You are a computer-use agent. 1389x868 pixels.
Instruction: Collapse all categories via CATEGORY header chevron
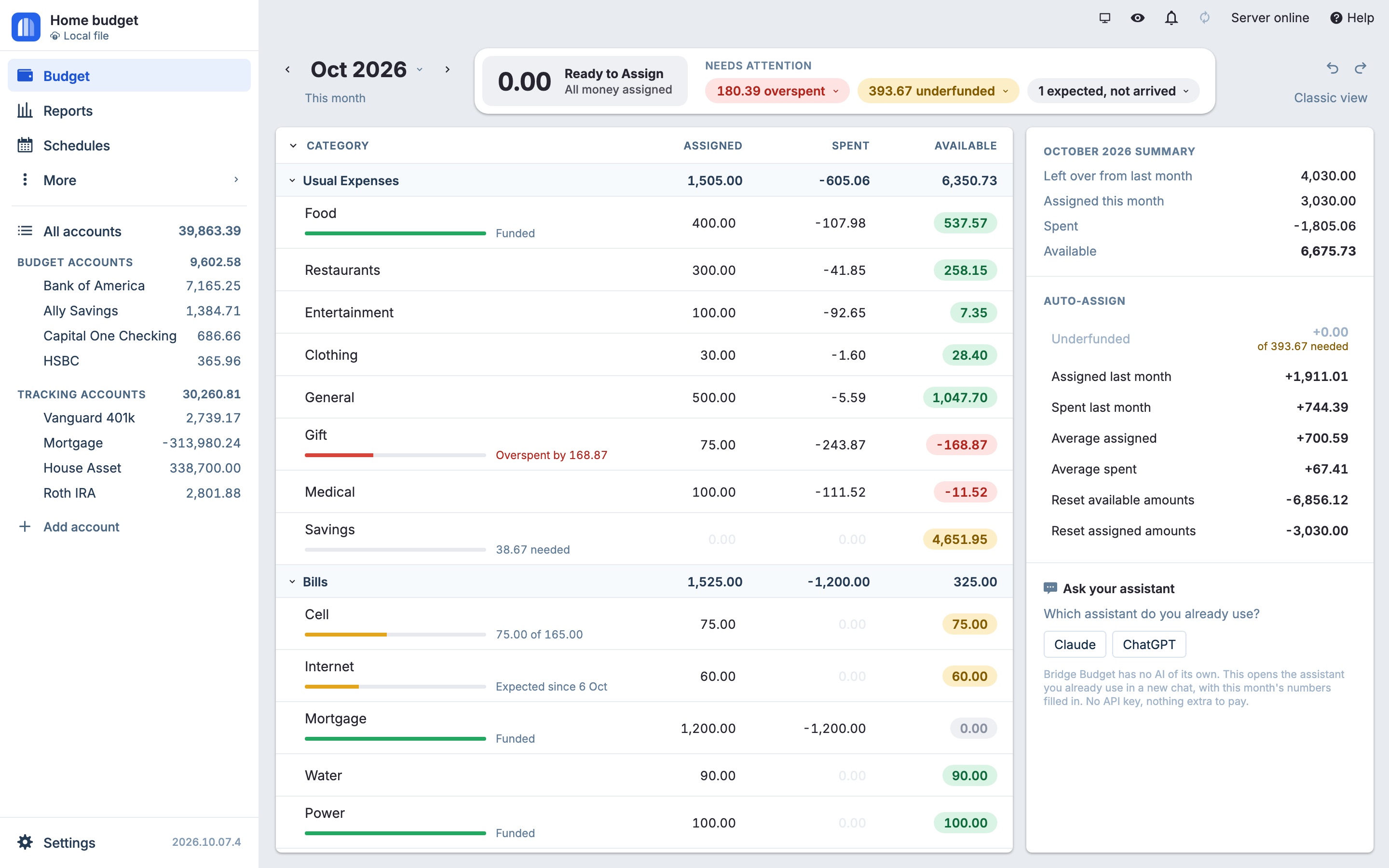pos(293,145)
